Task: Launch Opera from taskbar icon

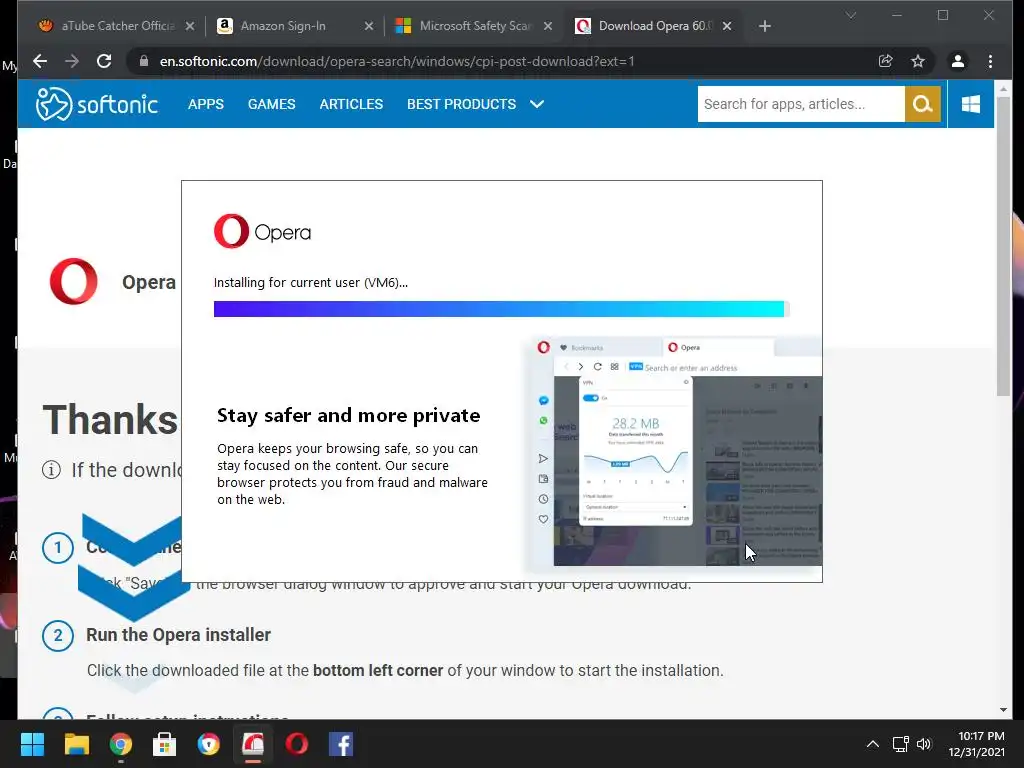Action: (296, 744)
